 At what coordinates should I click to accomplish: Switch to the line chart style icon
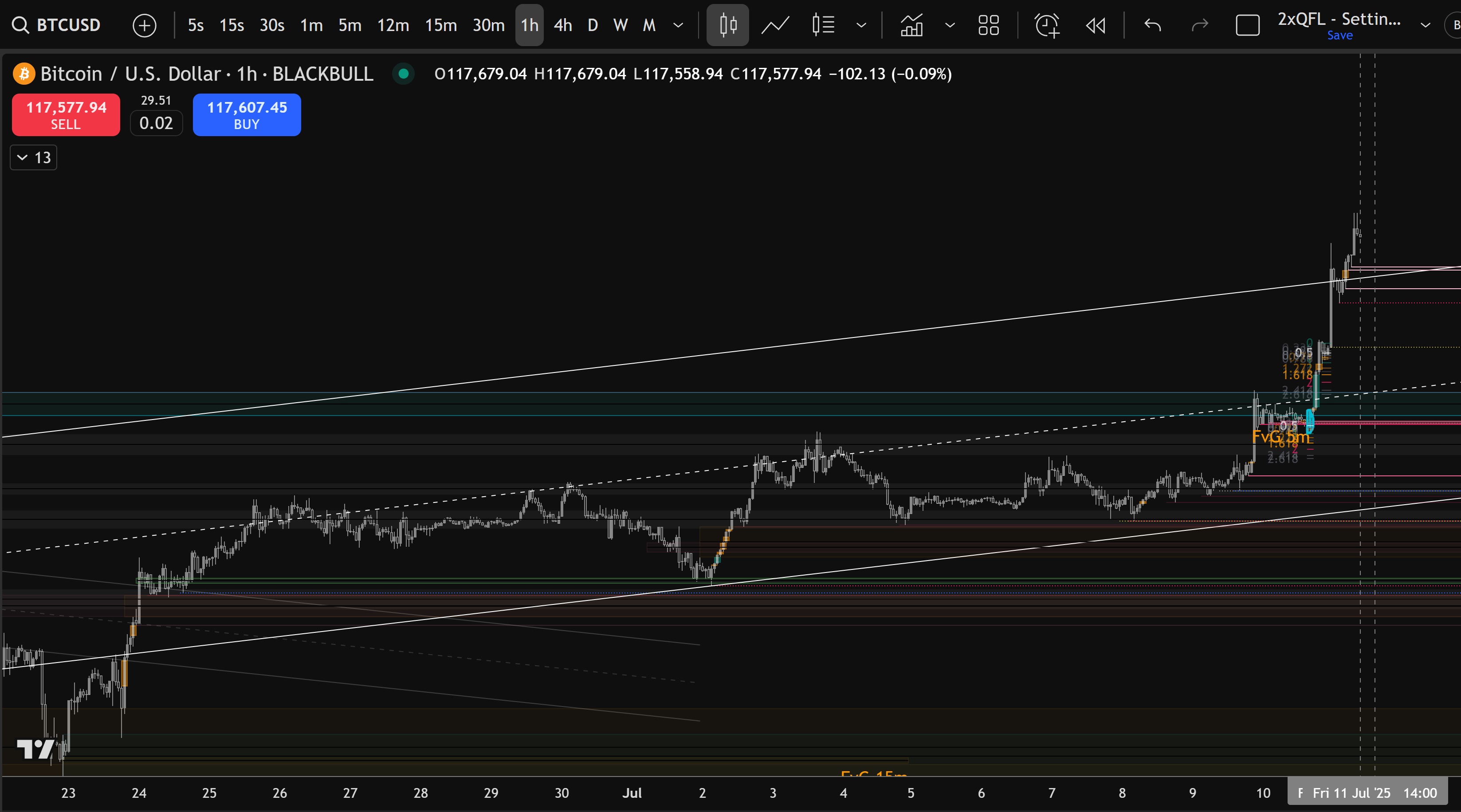775,25
